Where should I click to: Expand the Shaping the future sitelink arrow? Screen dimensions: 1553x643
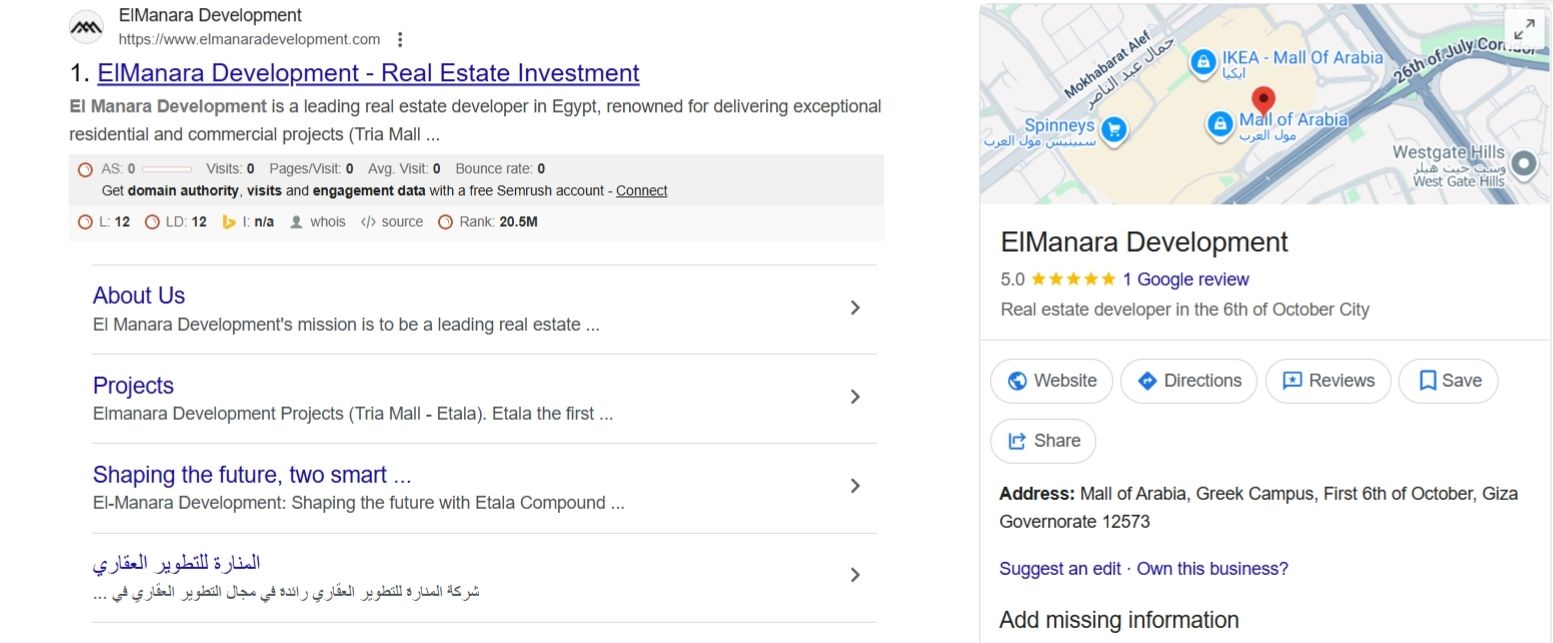click(x=854, y=486)
